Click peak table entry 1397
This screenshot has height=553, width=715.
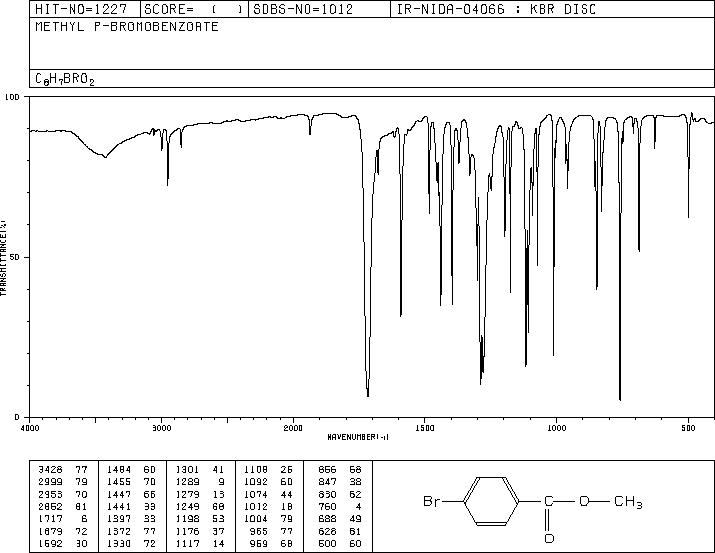(119, 519)
